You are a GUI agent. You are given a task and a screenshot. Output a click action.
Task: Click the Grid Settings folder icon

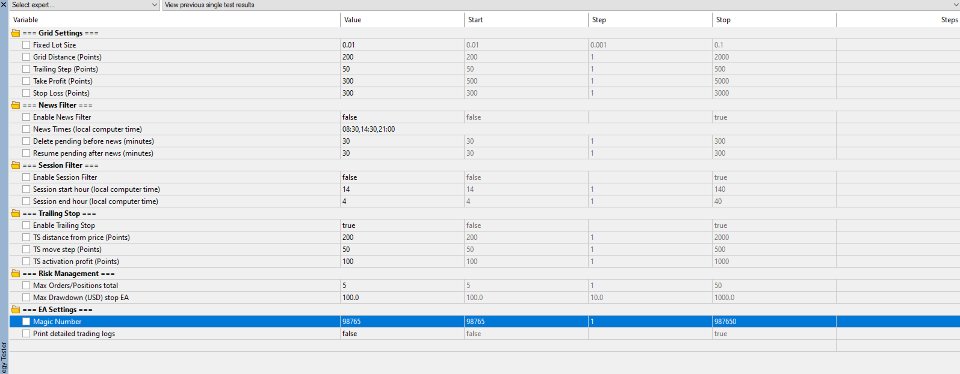pyautogui.click(x=15, y=33)
